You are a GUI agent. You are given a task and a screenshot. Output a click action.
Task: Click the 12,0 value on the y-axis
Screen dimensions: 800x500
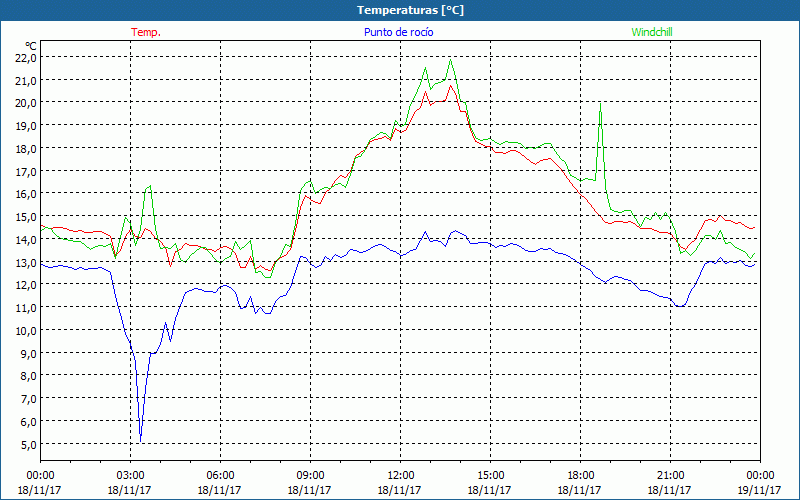[x=26, y=285]
